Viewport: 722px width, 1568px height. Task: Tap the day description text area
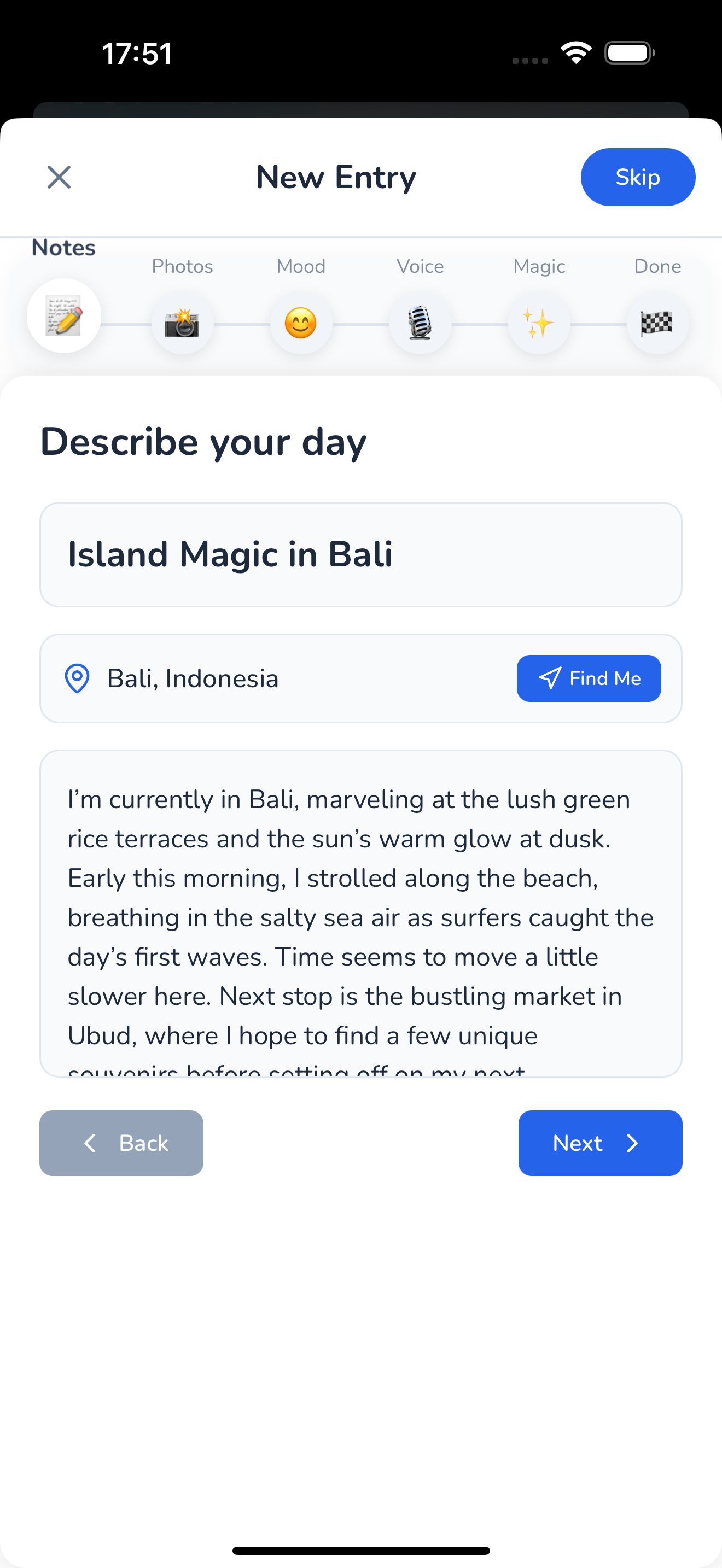tap(362, 913)
